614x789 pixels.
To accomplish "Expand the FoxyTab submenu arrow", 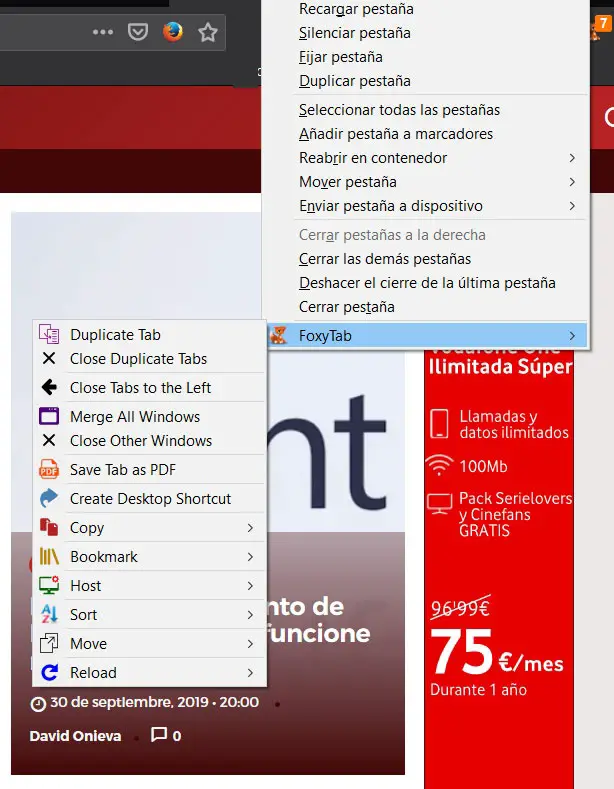I will tap(572, 336).
